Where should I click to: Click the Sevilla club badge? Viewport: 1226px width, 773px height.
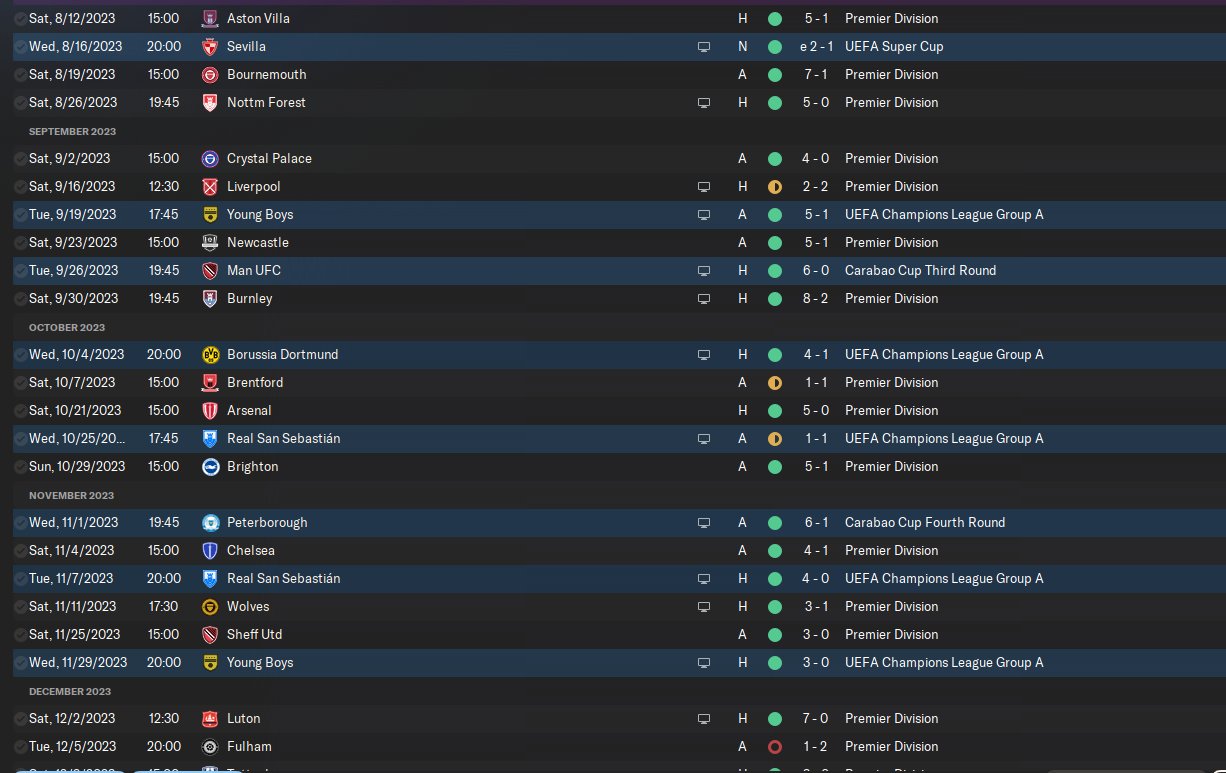(210, 46)
